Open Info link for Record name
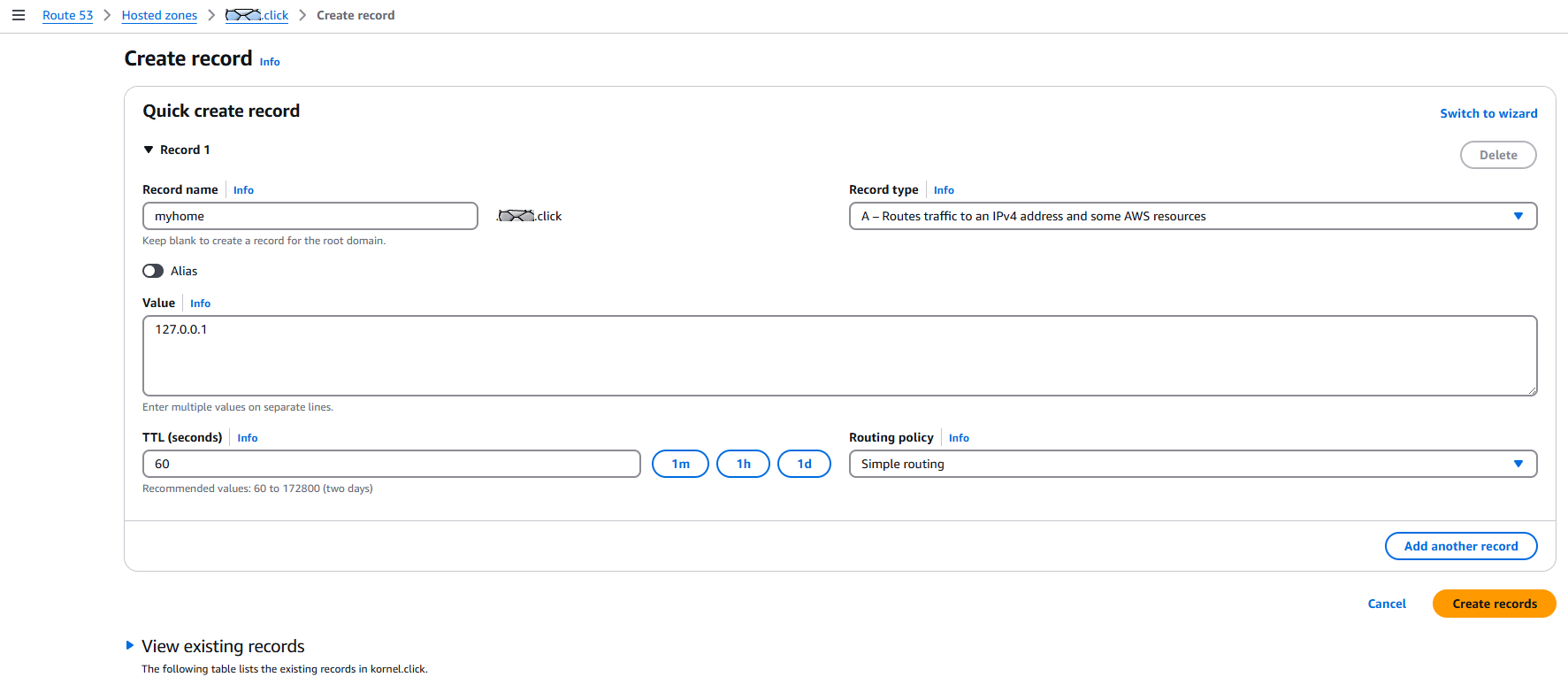Viewport: 1568px width, 677px height. tap(243, 190)
